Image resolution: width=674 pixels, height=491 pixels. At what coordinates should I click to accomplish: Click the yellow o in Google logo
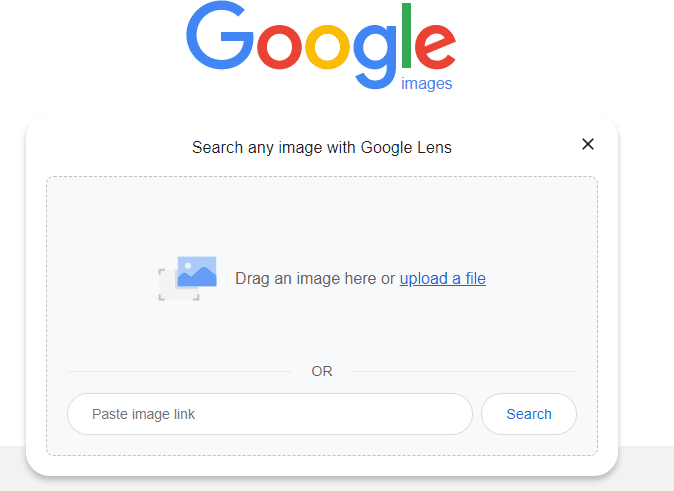tap(328, 47)
